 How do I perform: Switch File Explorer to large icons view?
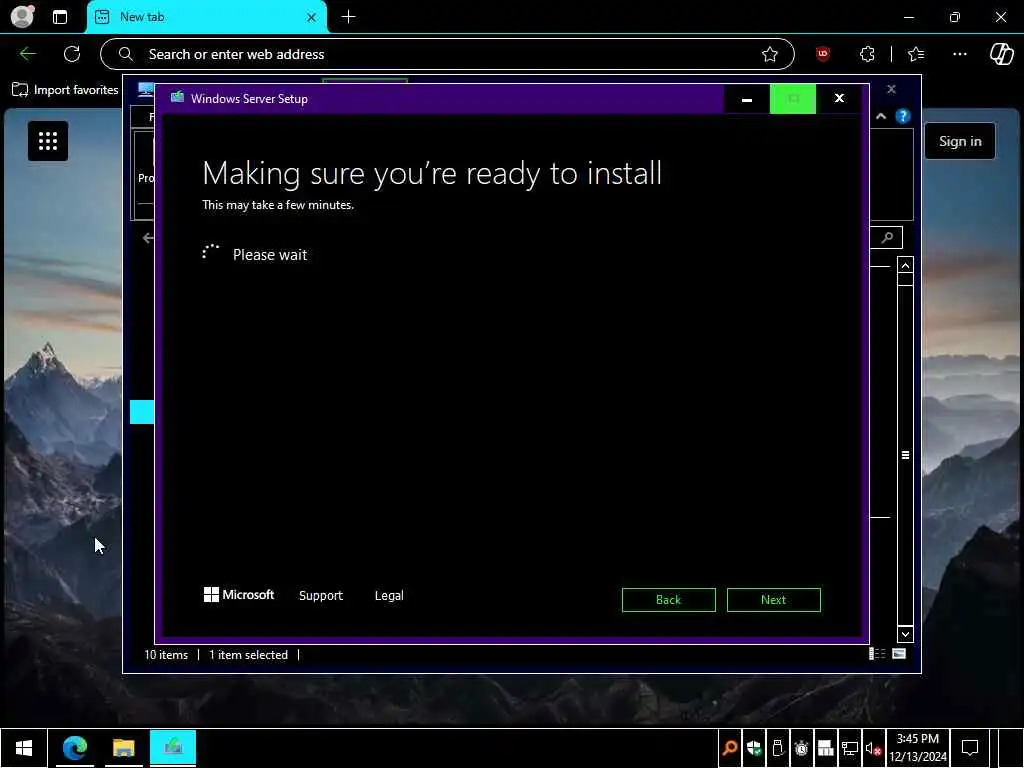899,654
